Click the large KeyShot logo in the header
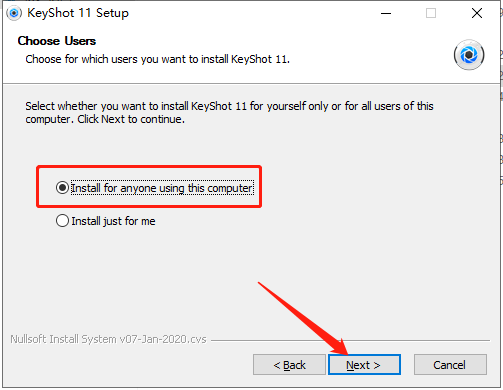Image resolution: width=503 pixels, height=390 pixels. 469,55
